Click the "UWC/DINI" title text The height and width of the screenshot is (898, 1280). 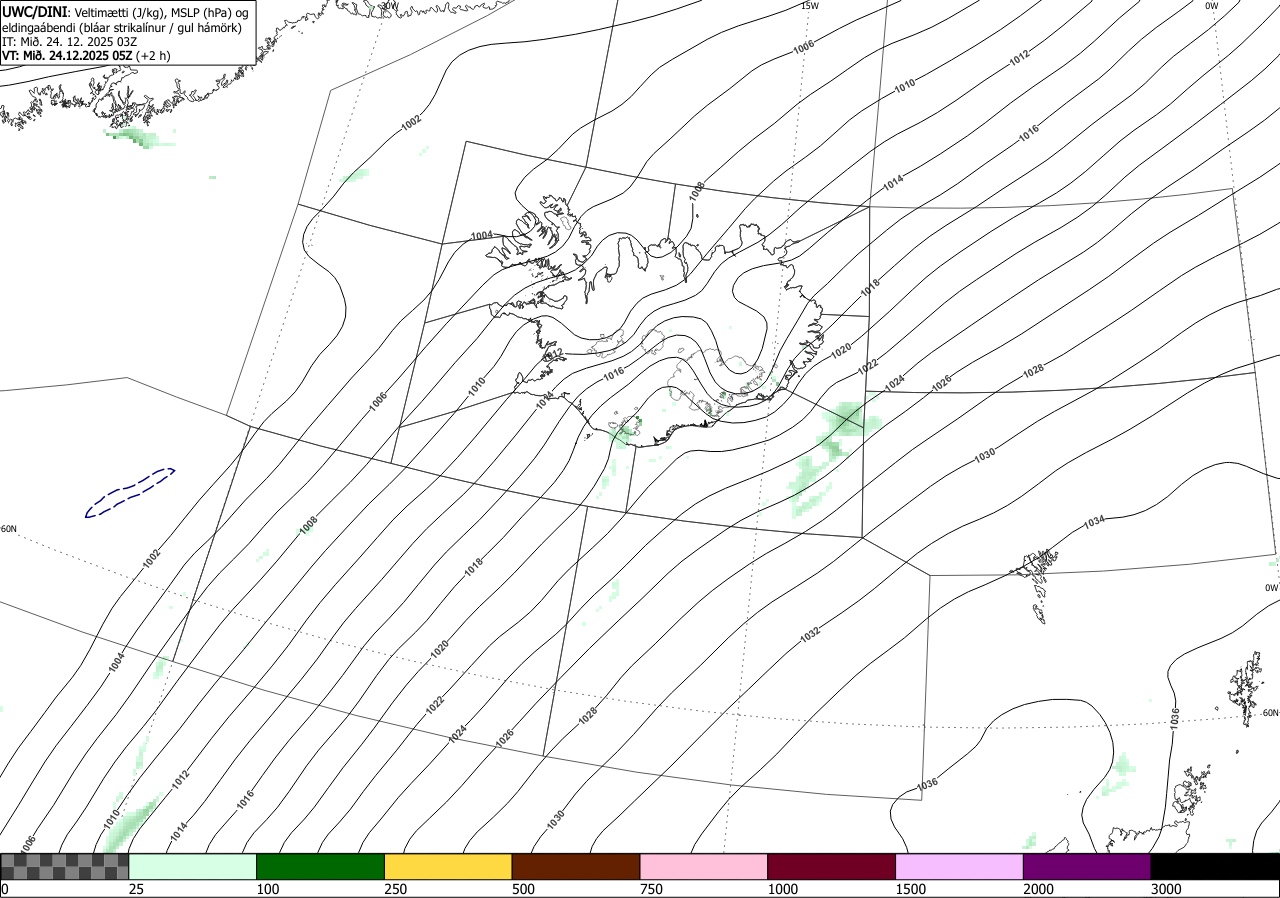pyautogui.click(x=35, y=11)
